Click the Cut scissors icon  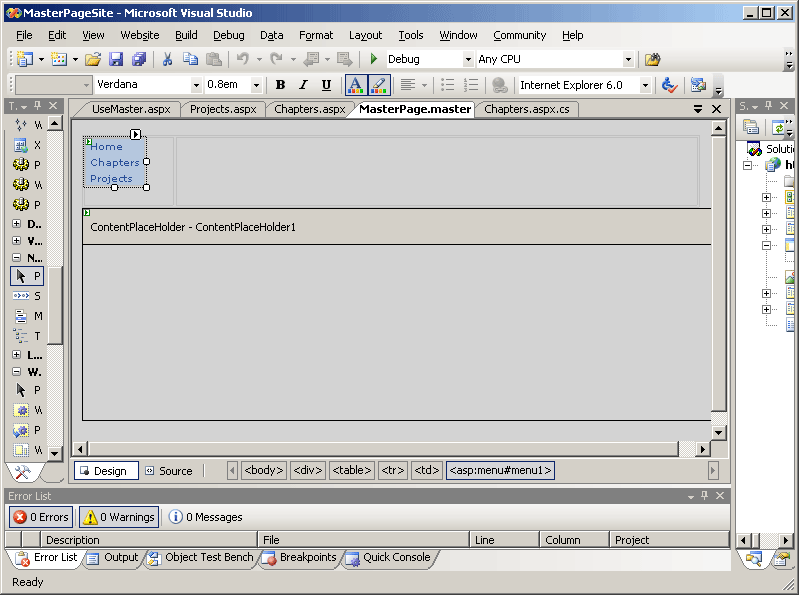pyautogui.click(x=168, y=60)
